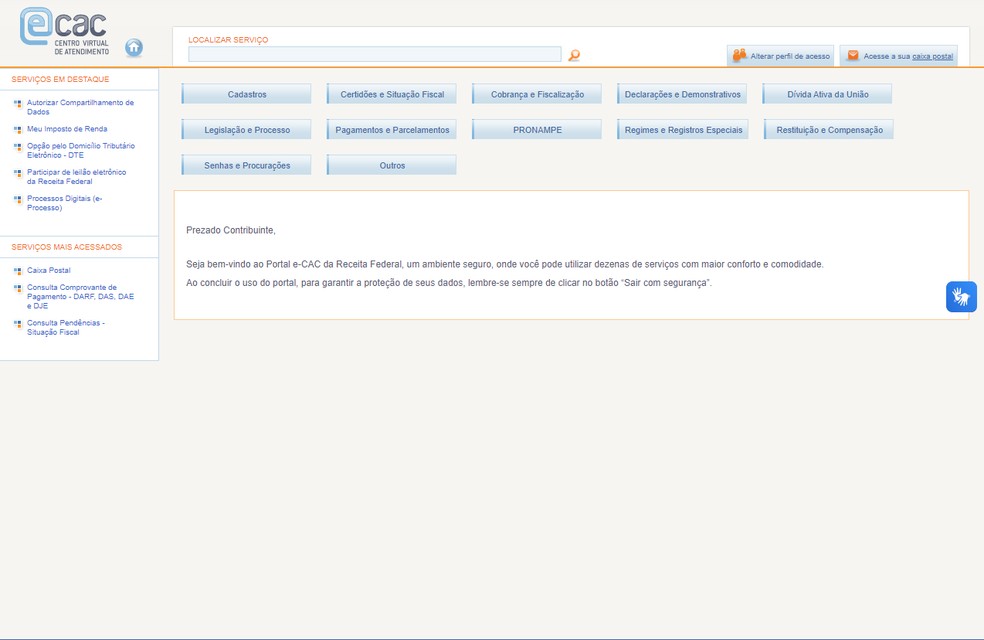Select Declarações e Demonstrativos category
Image resolution: width=984 pixels, height=640 pixels.
pos(682,94)
